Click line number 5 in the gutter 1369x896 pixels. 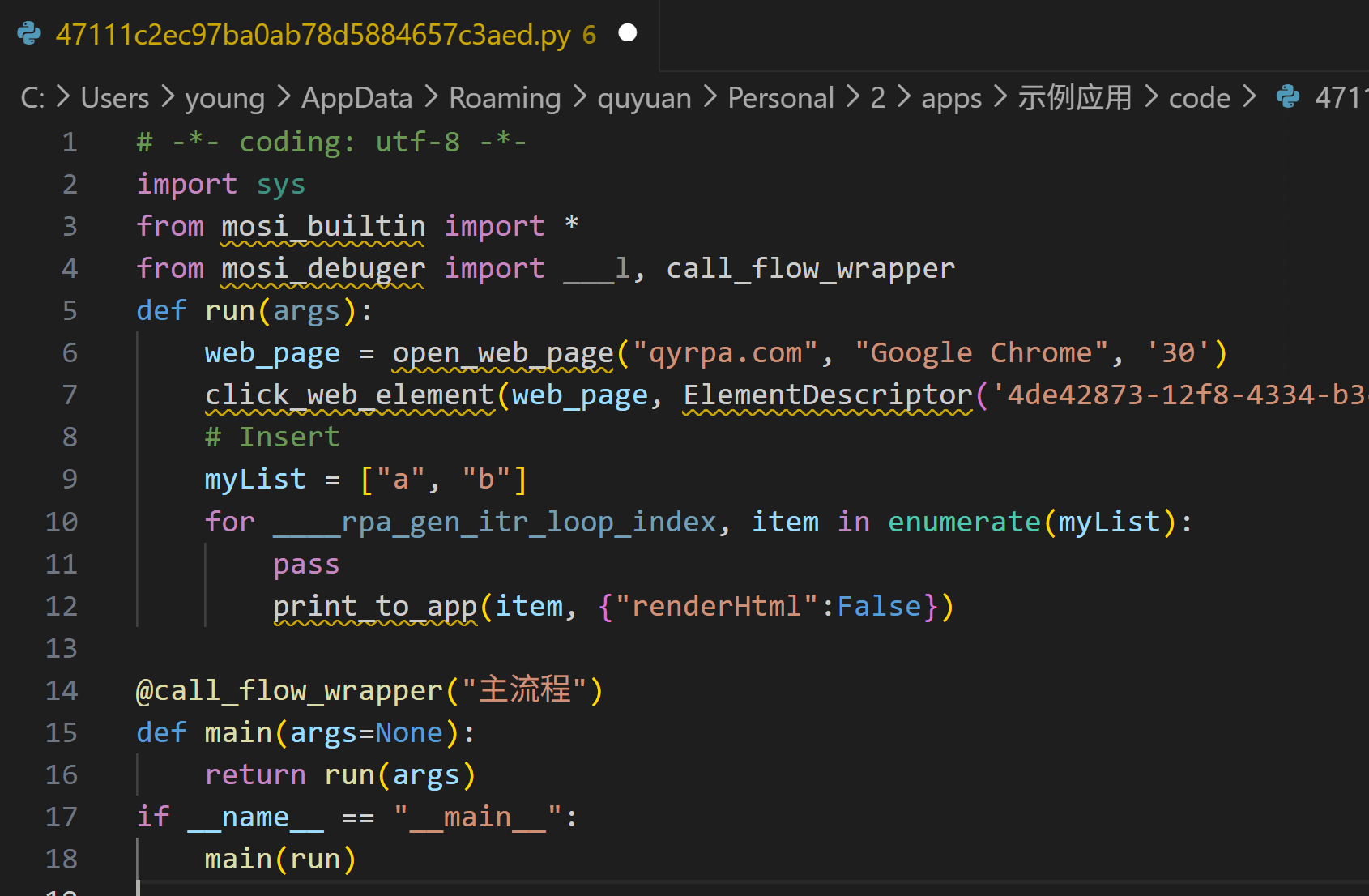pyautogui.click(x=70, y=311)
